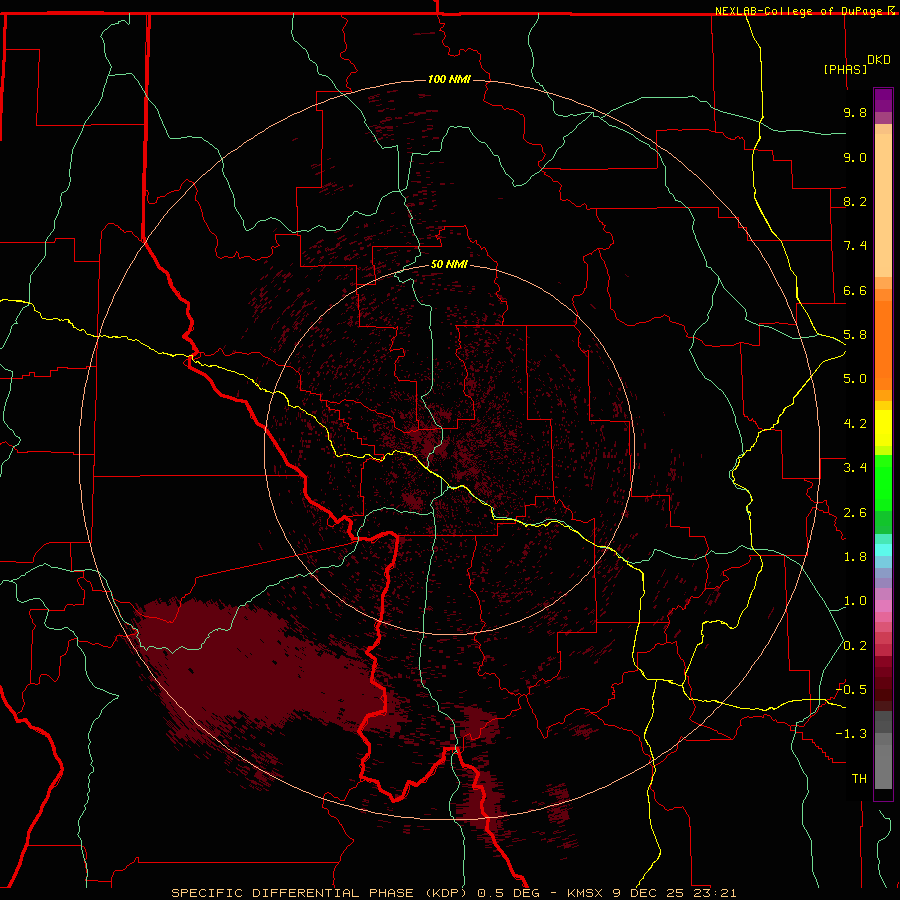Image resolution: width=900 pixels, height=900 pixels.
Task: Pick the yellow segment of the color bar
Action: tap(883, 428)
